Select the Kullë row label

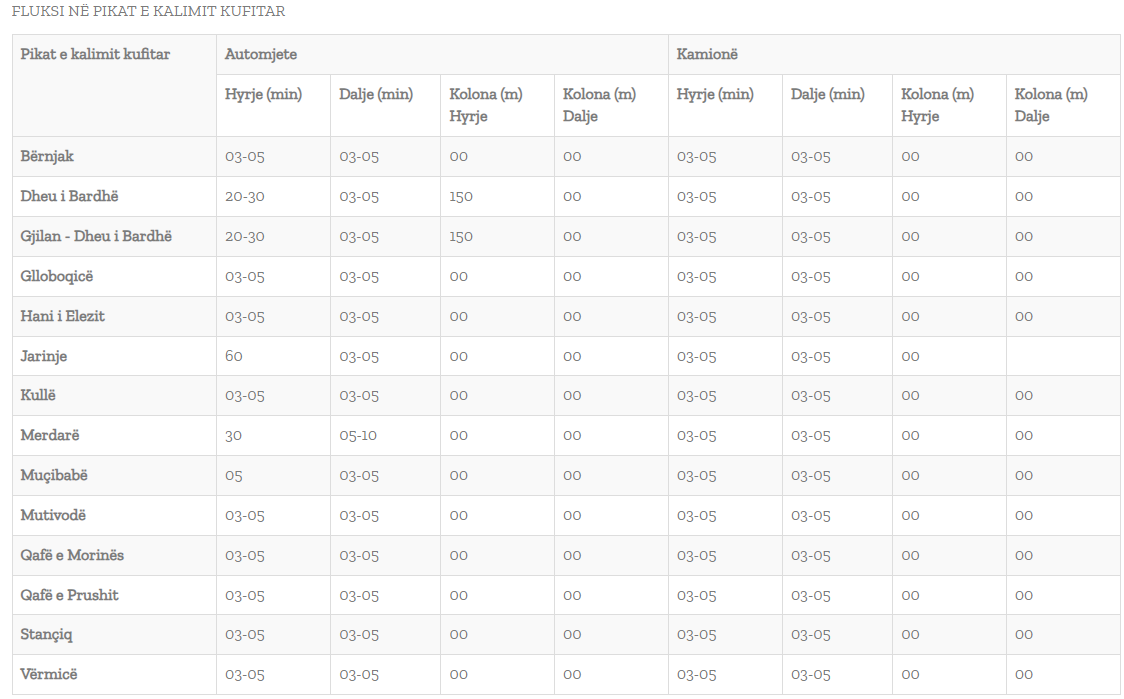point(38,395)
